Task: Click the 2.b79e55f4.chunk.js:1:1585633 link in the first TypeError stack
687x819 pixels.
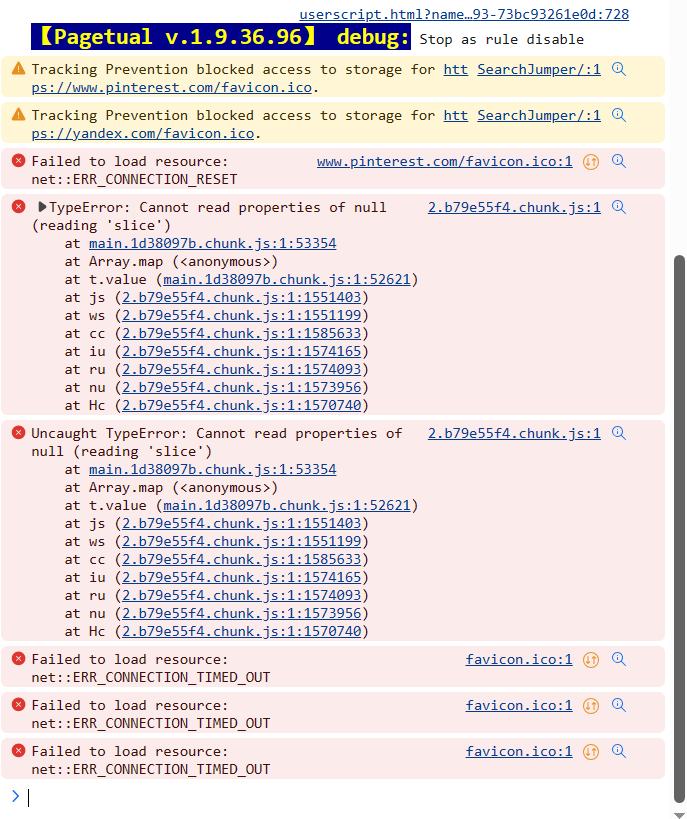Action: click(x=242, y=333)
